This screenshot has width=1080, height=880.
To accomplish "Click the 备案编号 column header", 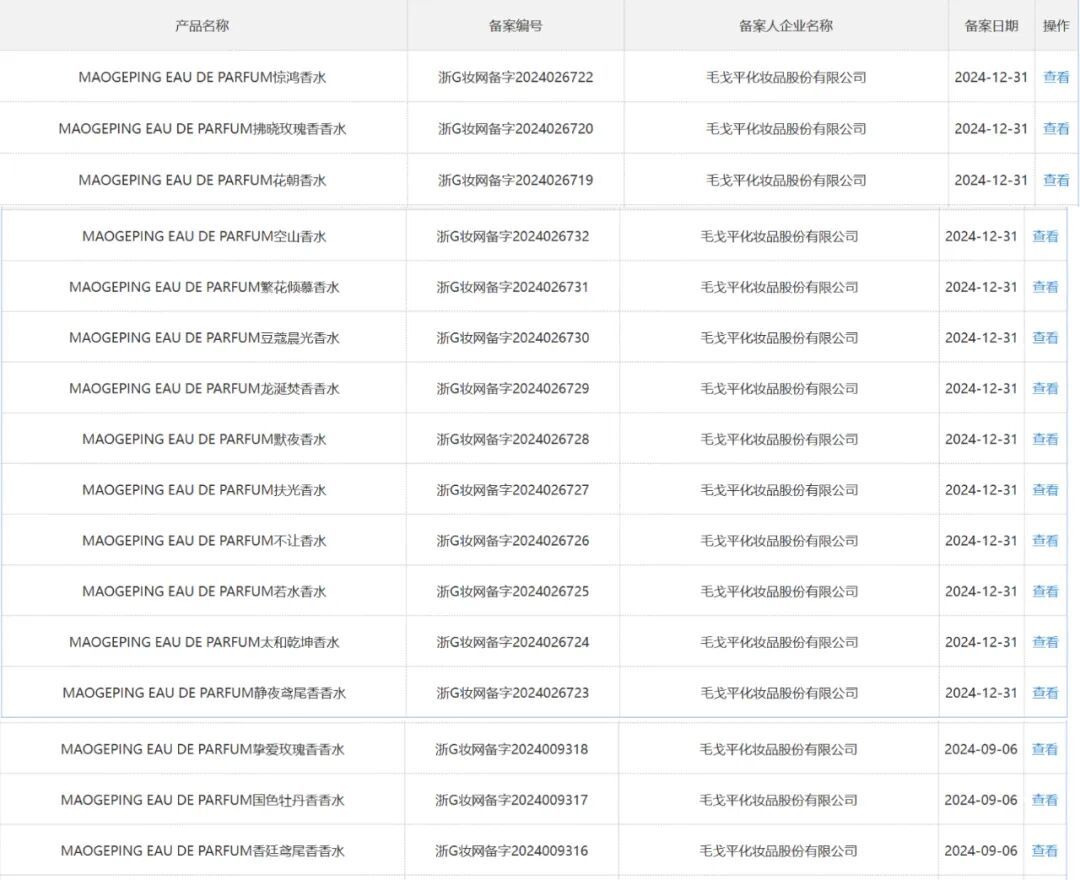I will click(x=515, y=25).
